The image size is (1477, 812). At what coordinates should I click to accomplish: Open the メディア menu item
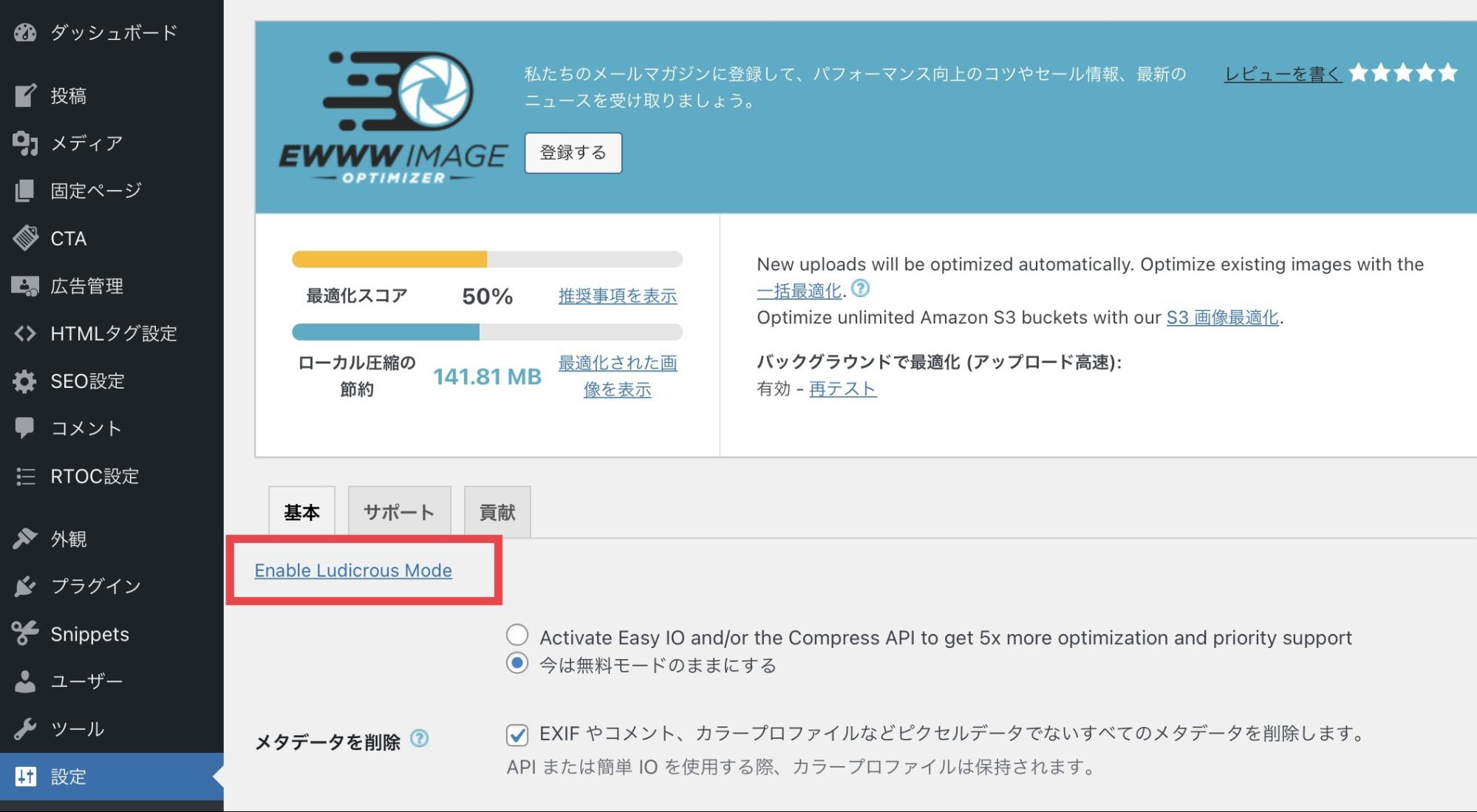point(112,143)
